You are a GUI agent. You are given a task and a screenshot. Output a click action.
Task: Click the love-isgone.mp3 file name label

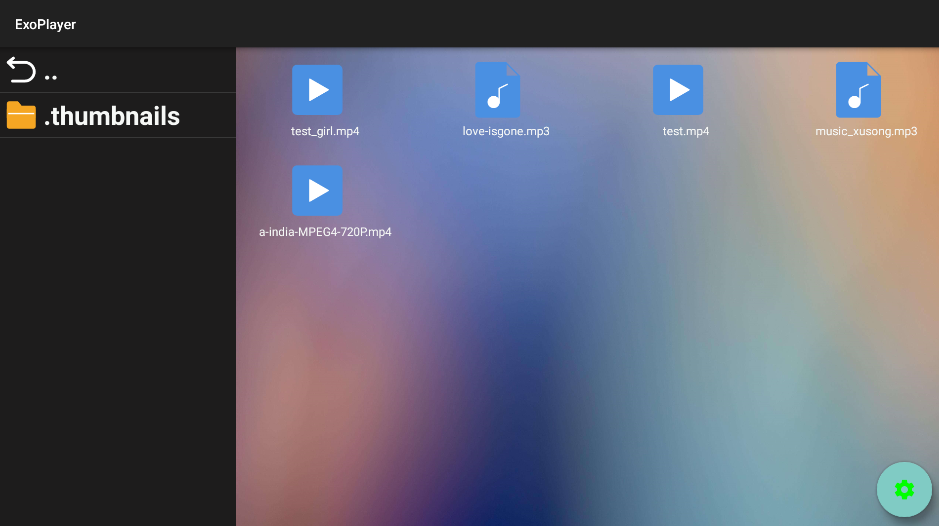tap(506, 131)
